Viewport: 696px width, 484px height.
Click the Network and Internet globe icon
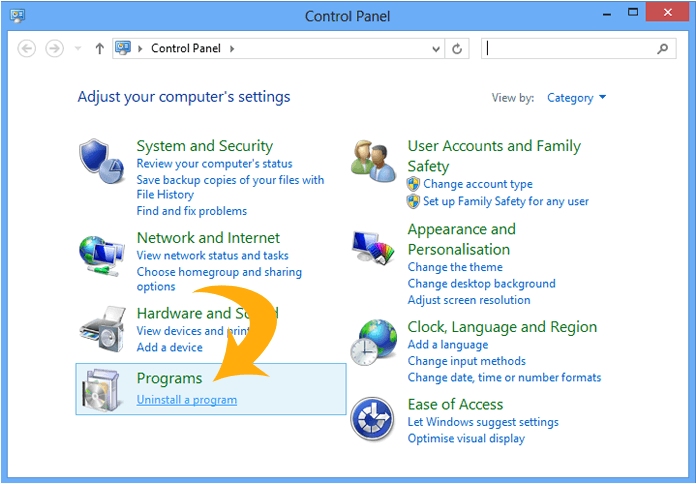click(x=102, y=256)
